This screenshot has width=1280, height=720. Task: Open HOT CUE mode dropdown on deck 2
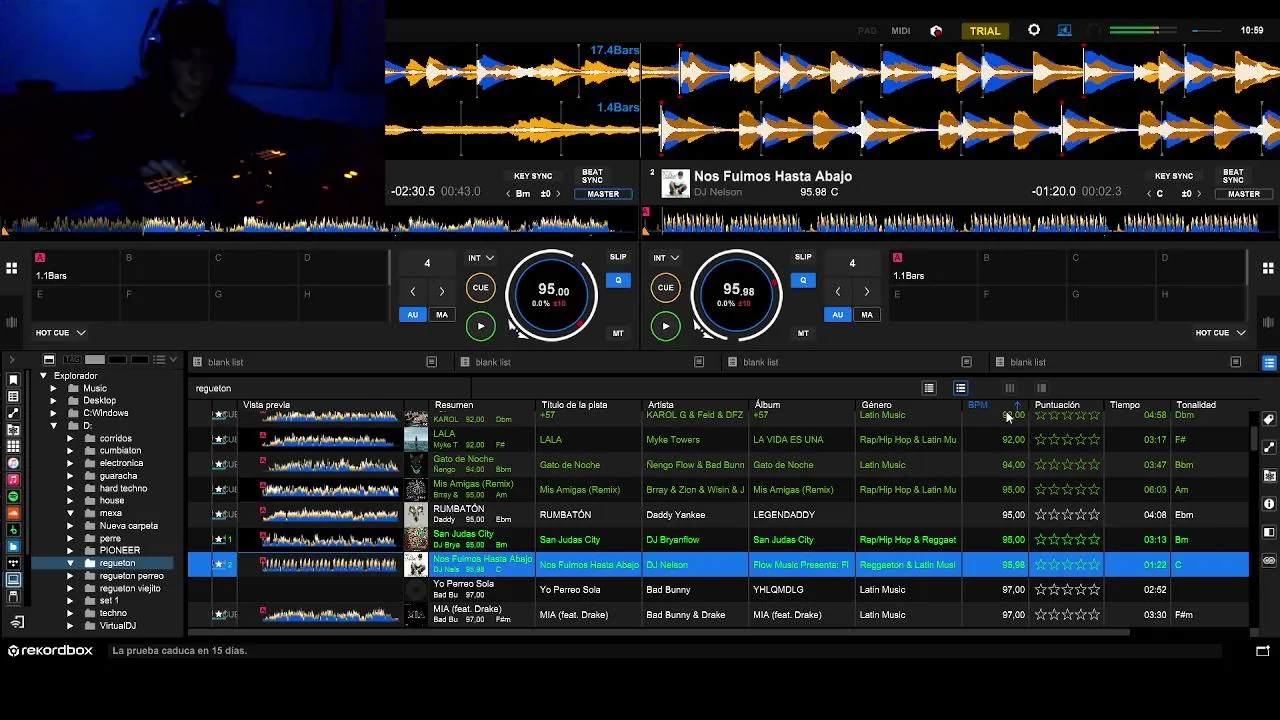tap(1220, 333)
